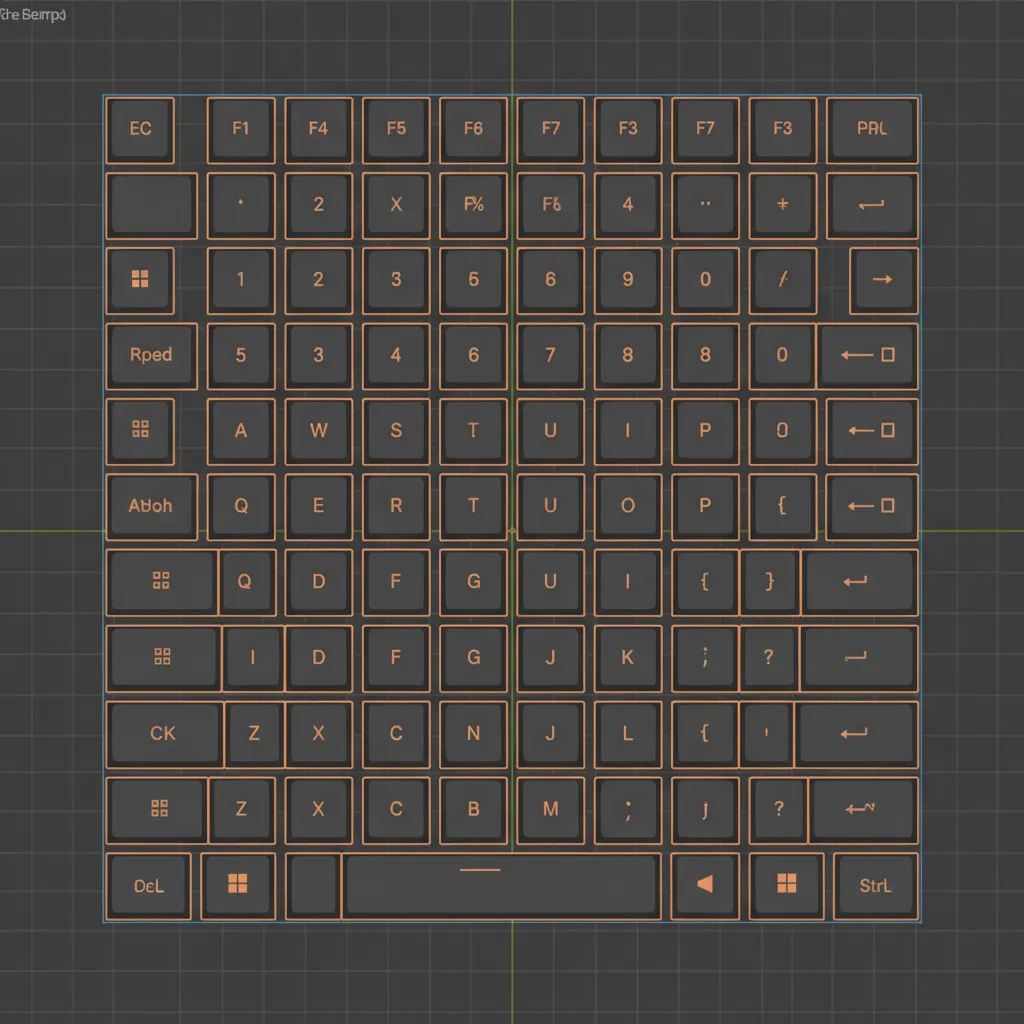
Task: Click the EC key at the top left
Action: (x=140, y=129)
